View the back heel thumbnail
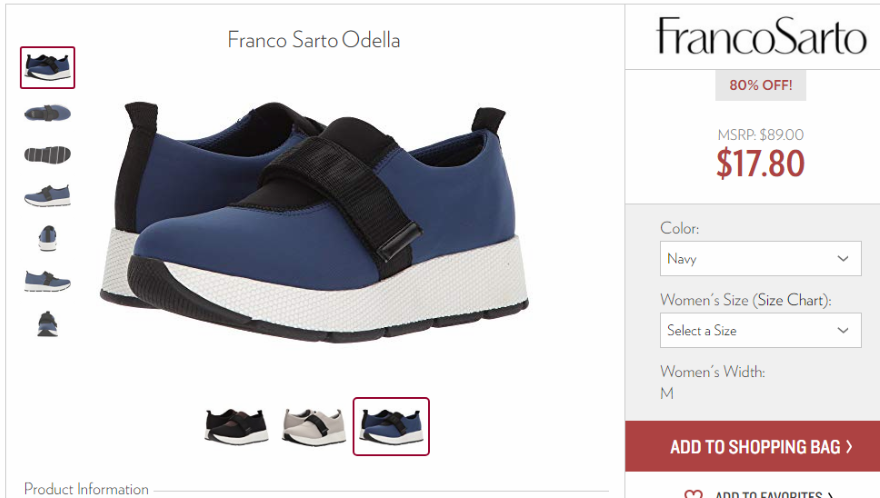 coord(48,324)
